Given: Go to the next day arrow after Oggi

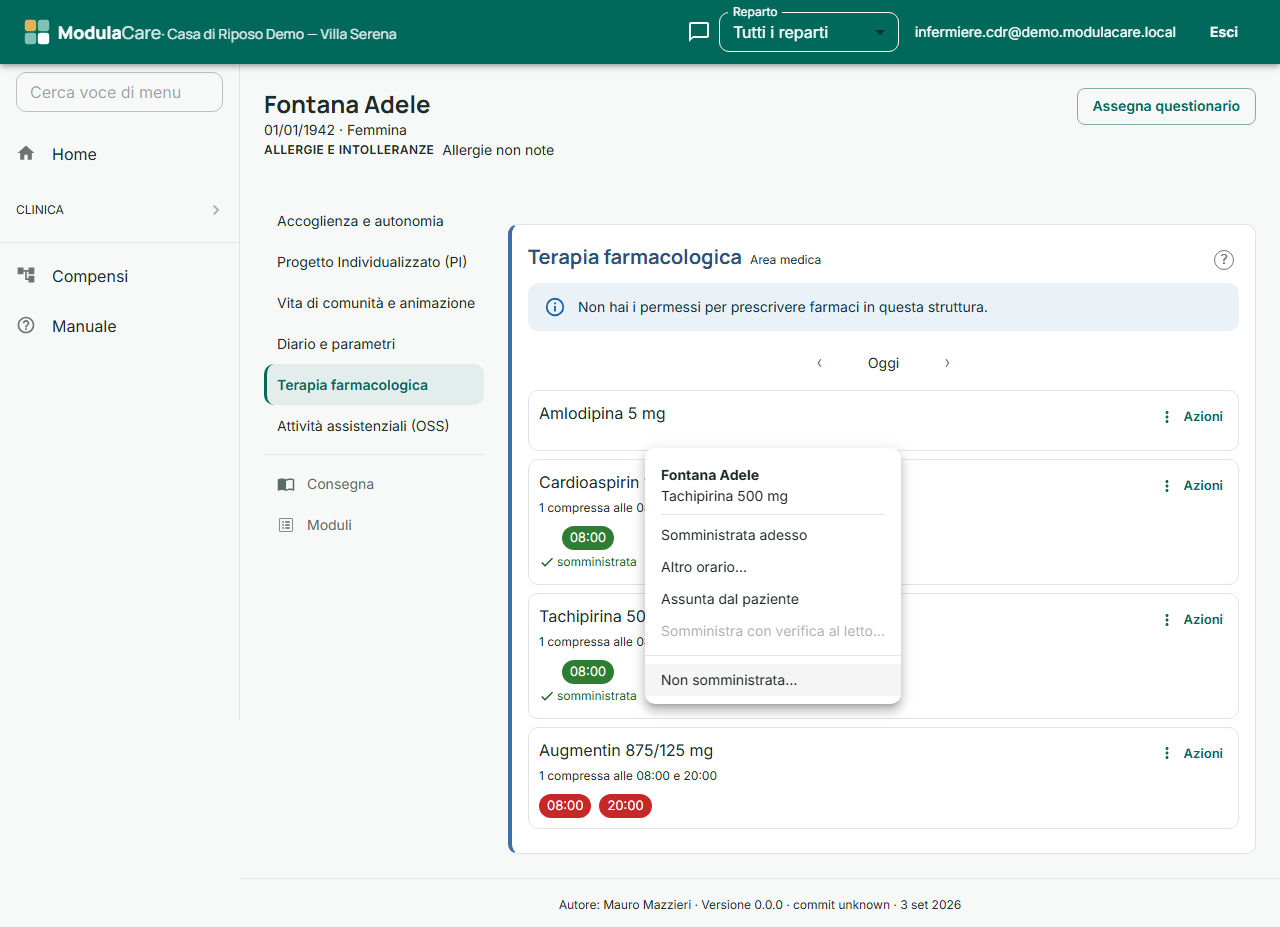Looking at the screenshot, I should tap(947, 363).
